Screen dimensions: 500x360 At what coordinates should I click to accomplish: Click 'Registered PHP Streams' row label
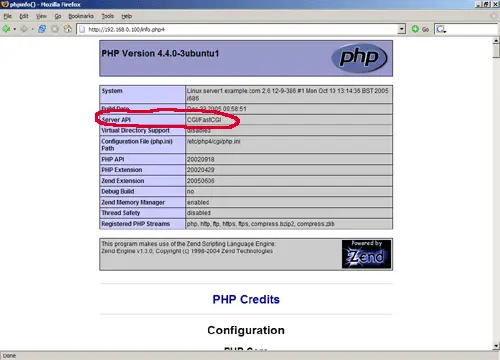136,224
